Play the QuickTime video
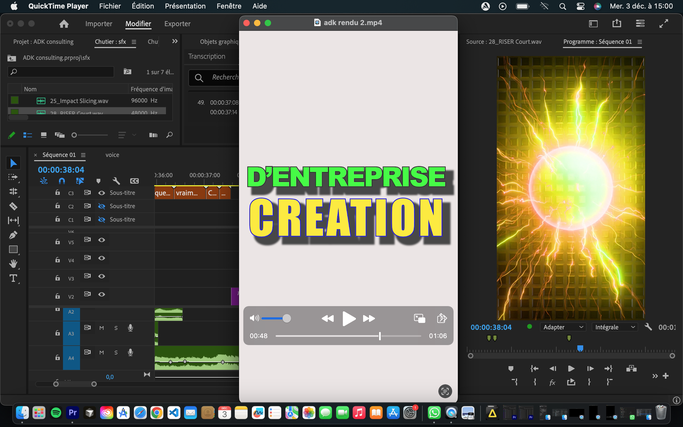The image size is (683, 427). coord(348,318)
